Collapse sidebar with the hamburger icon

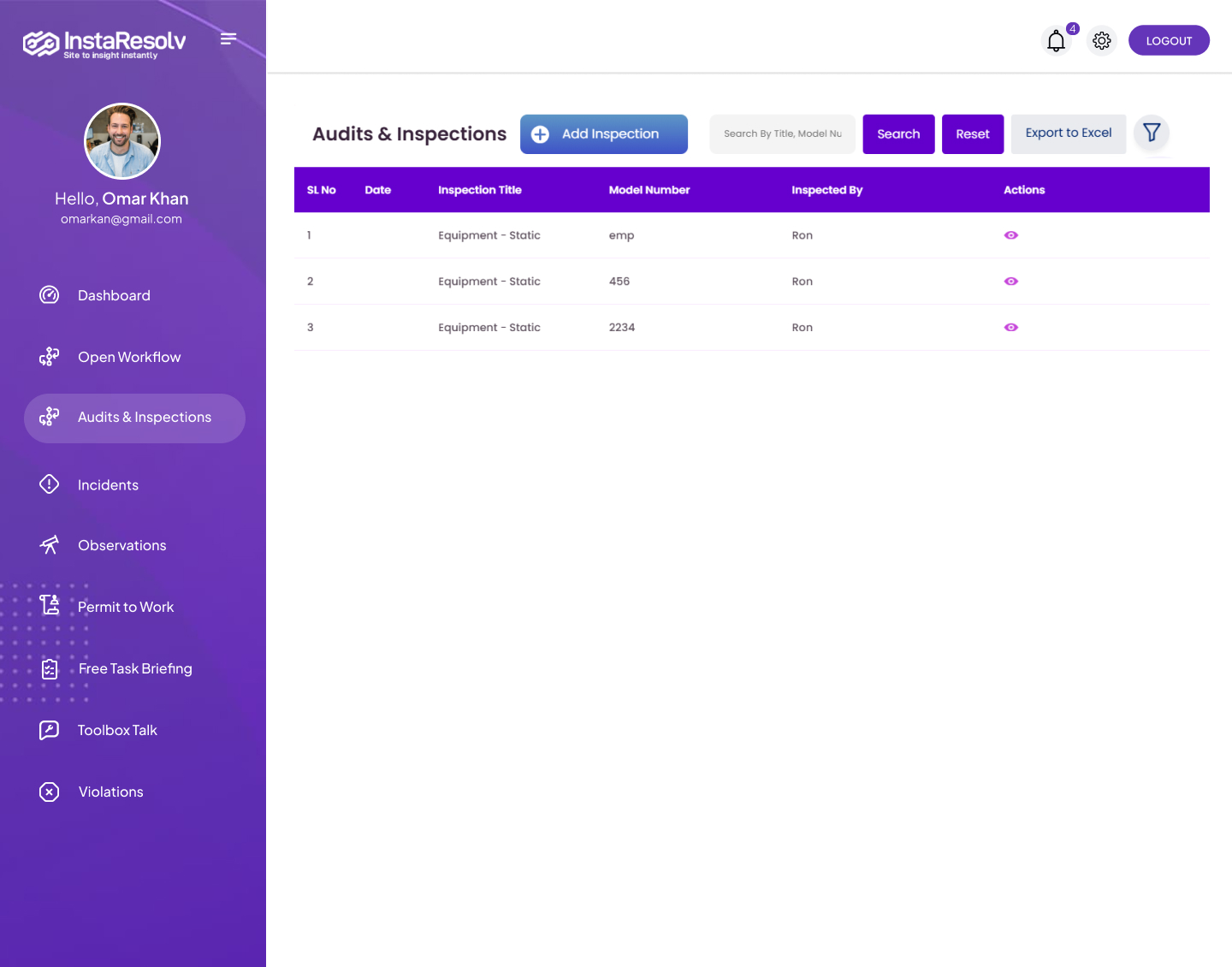[x=228, y=39]
